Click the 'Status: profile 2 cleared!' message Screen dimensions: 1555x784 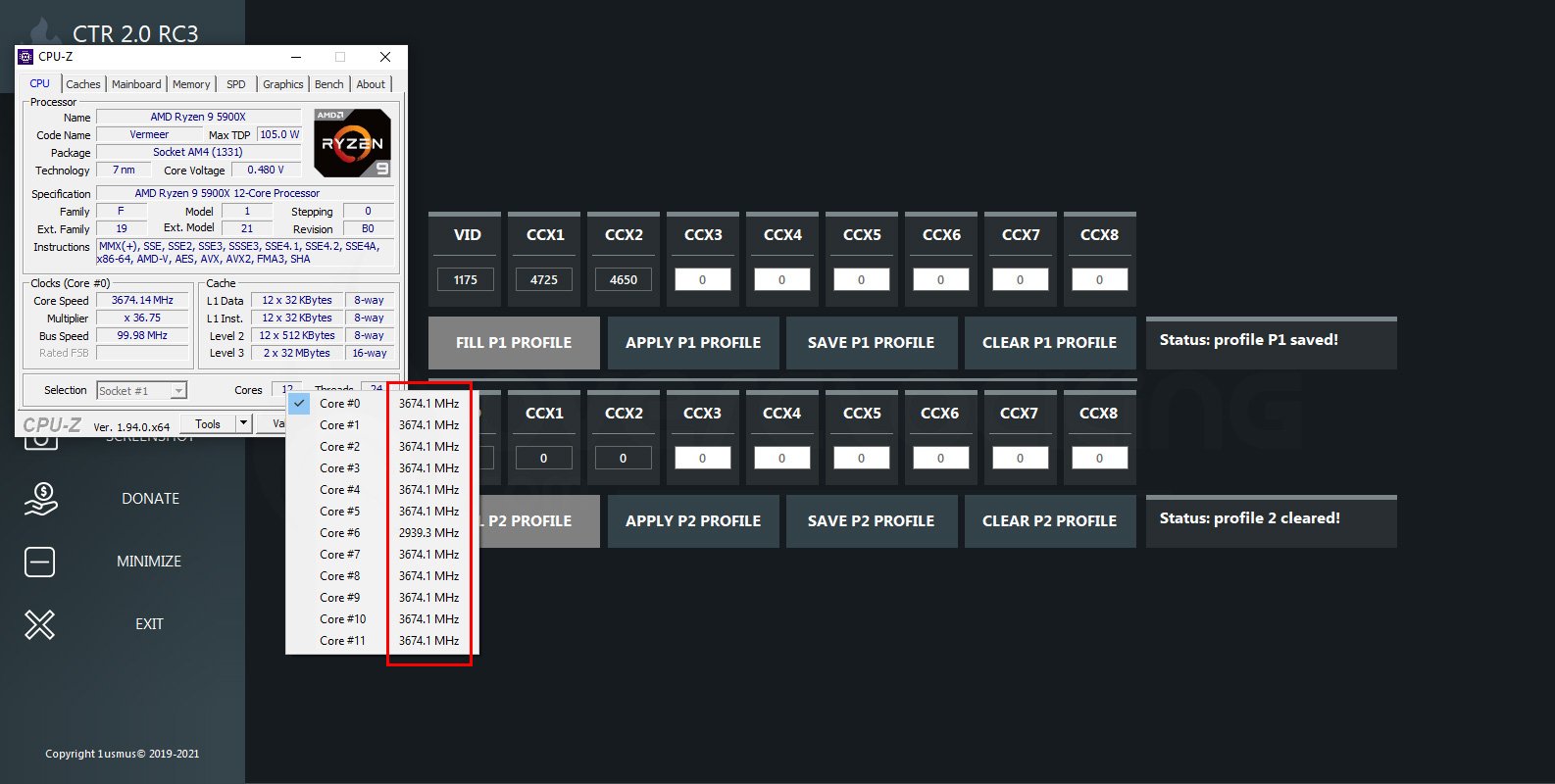[1249, 518]
